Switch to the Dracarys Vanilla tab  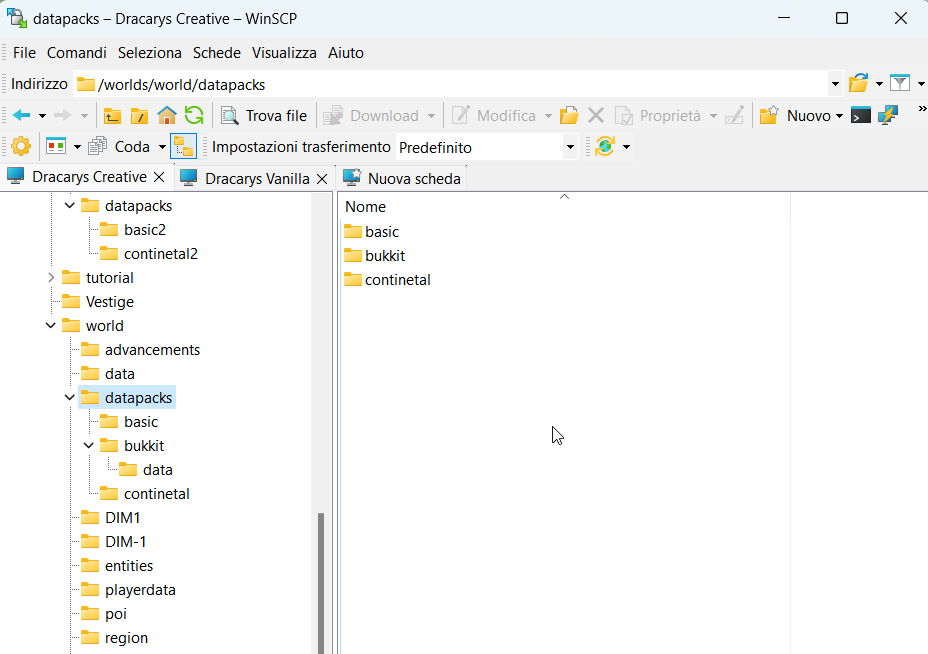pos(256,179)
